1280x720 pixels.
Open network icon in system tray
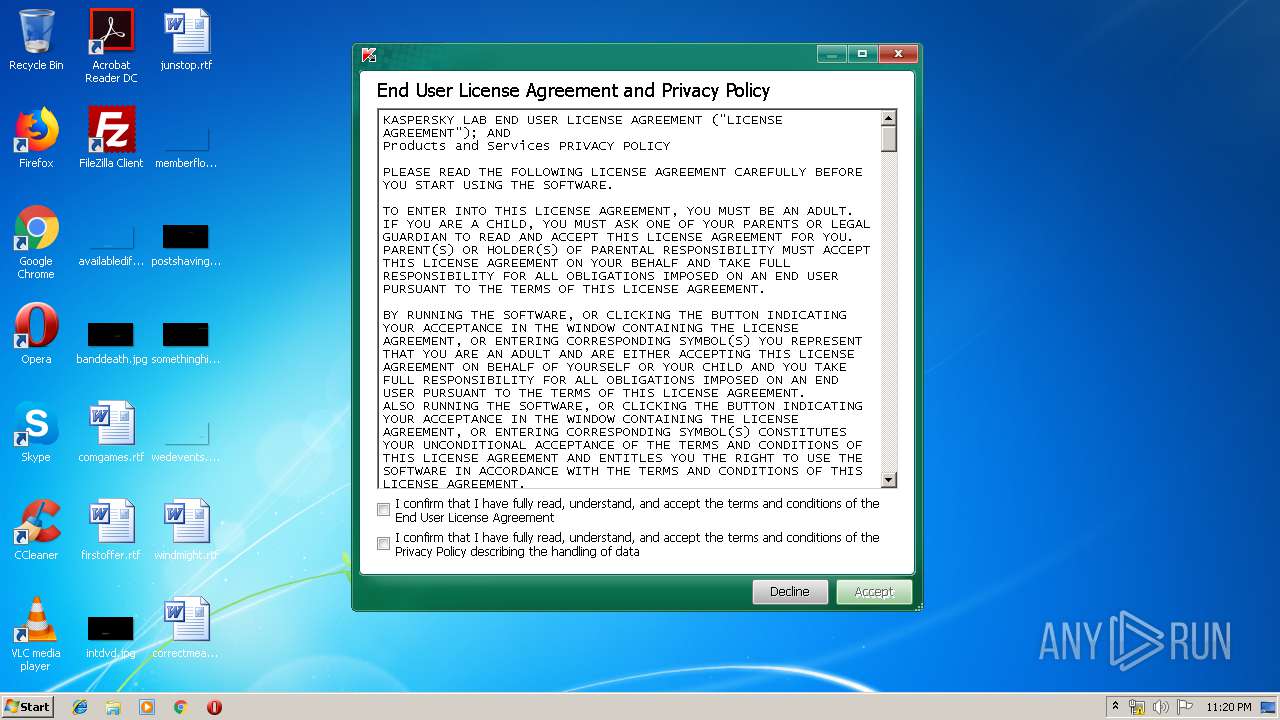[1138, 707]
